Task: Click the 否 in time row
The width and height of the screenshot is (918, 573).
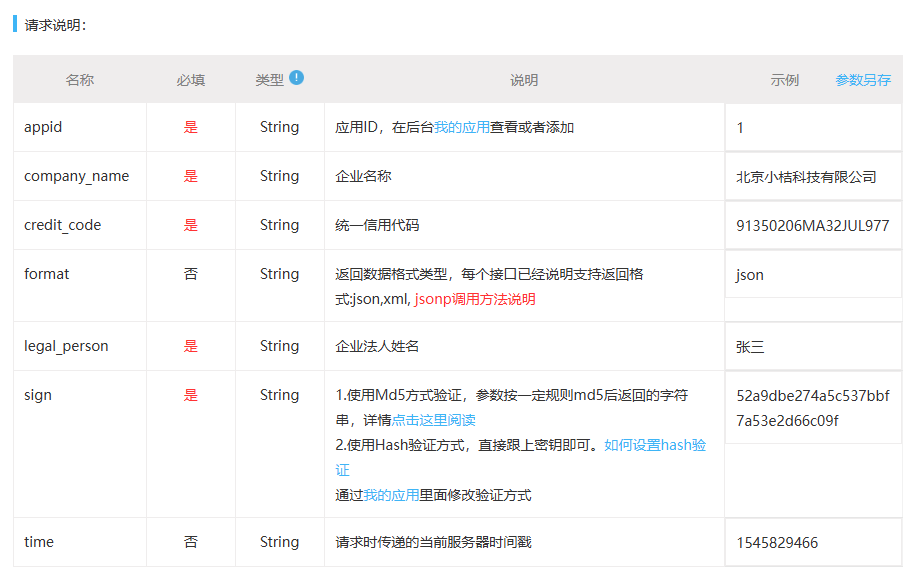Action: pos(191,542)
